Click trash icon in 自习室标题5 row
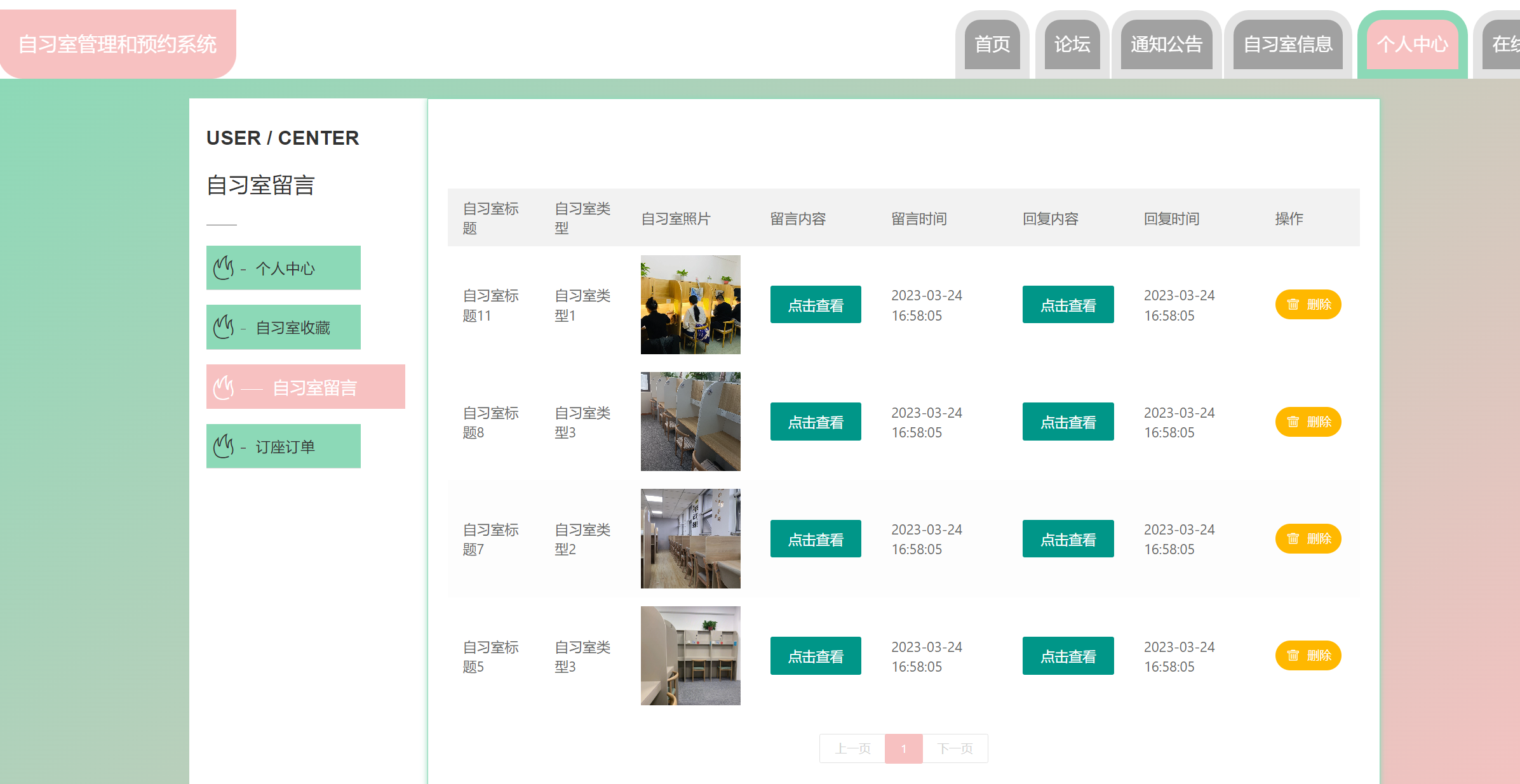Image resolution: width=1520 pixels, height=784 pixels. 1293,656
